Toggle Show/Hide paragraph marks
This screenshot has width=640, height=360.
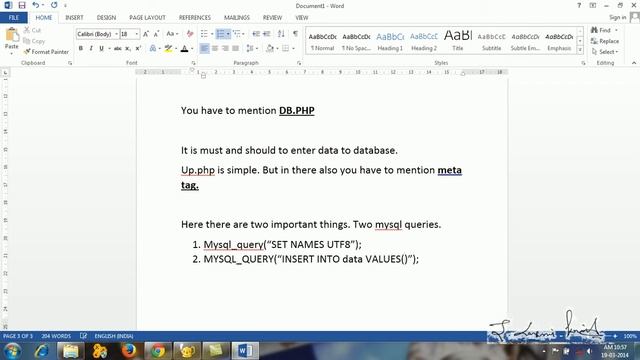click(x=295, y=34)
